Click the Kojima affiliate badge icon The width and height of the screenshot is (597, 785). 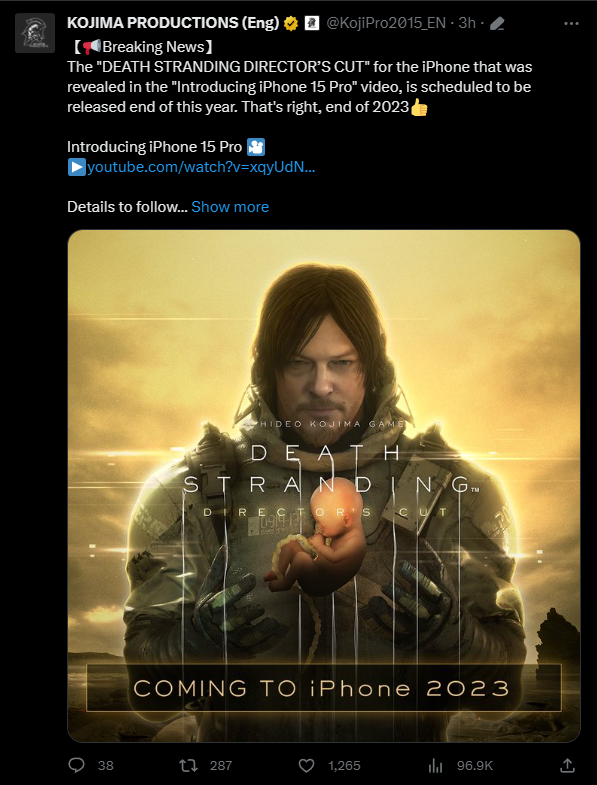312,23
